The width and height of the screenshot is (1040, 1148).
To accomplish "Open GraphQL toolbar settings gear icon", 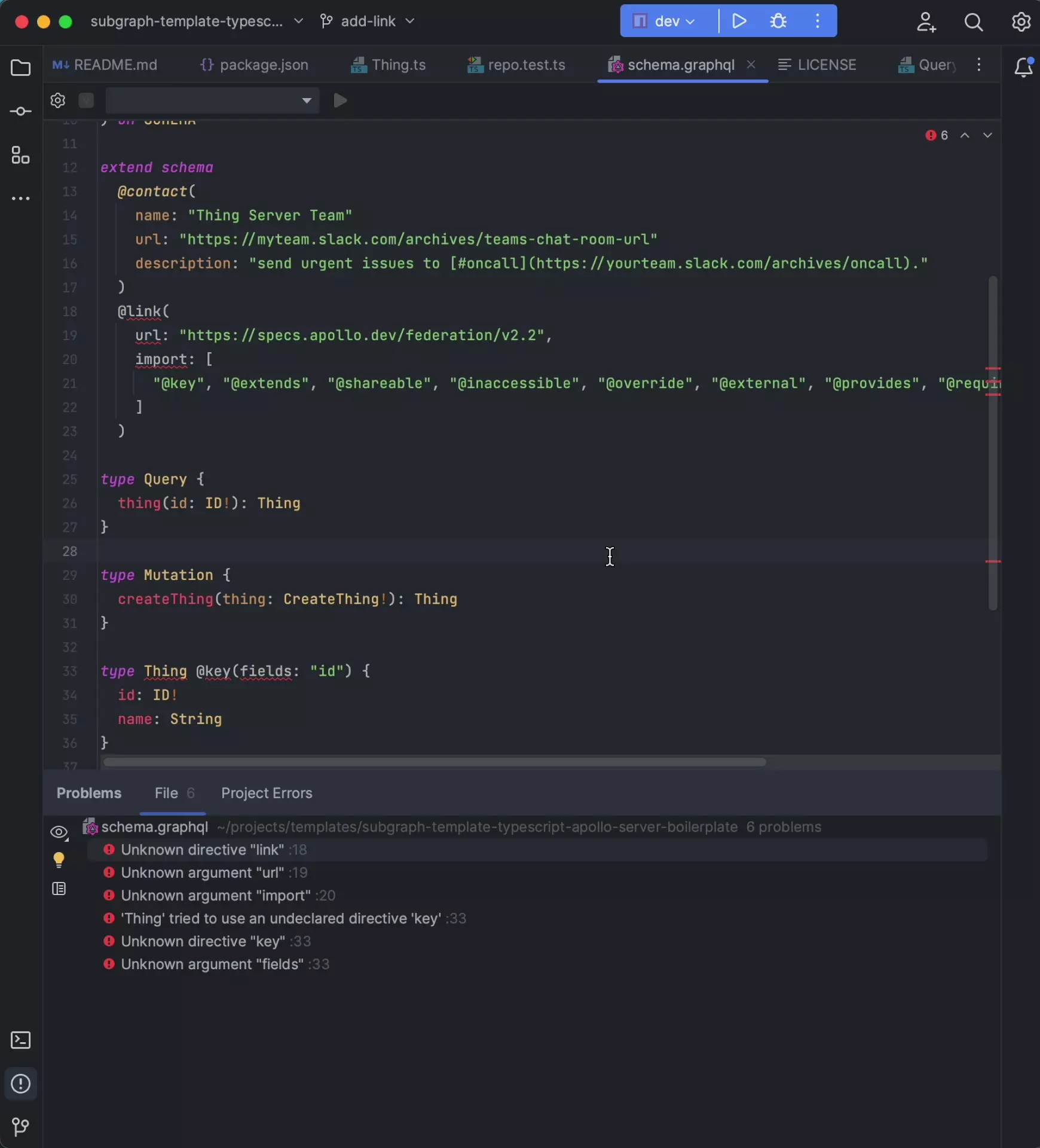I will 57,100.
